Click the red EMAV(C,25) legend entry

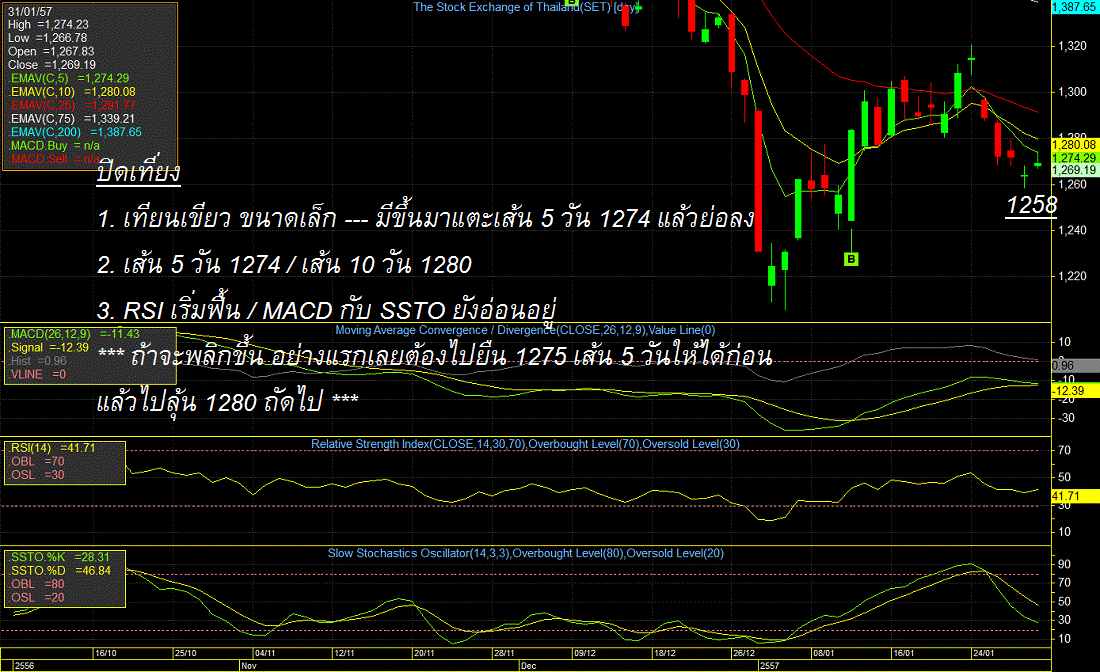coord(72,105)
